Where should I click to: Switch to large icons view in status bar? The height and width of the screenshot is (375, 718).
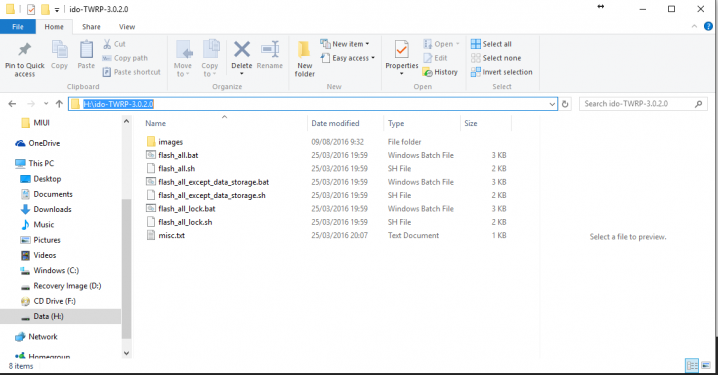(706, 365)
